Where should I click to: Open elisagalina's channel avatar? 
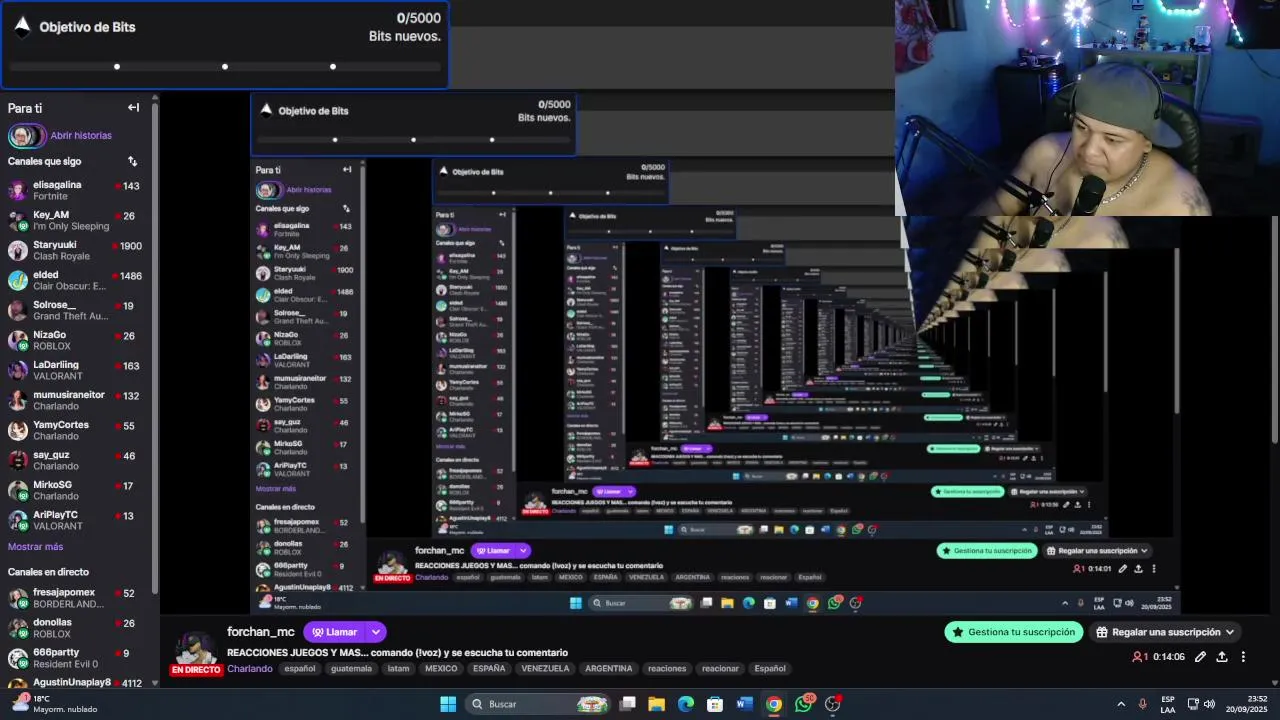(x=18, y=190)
